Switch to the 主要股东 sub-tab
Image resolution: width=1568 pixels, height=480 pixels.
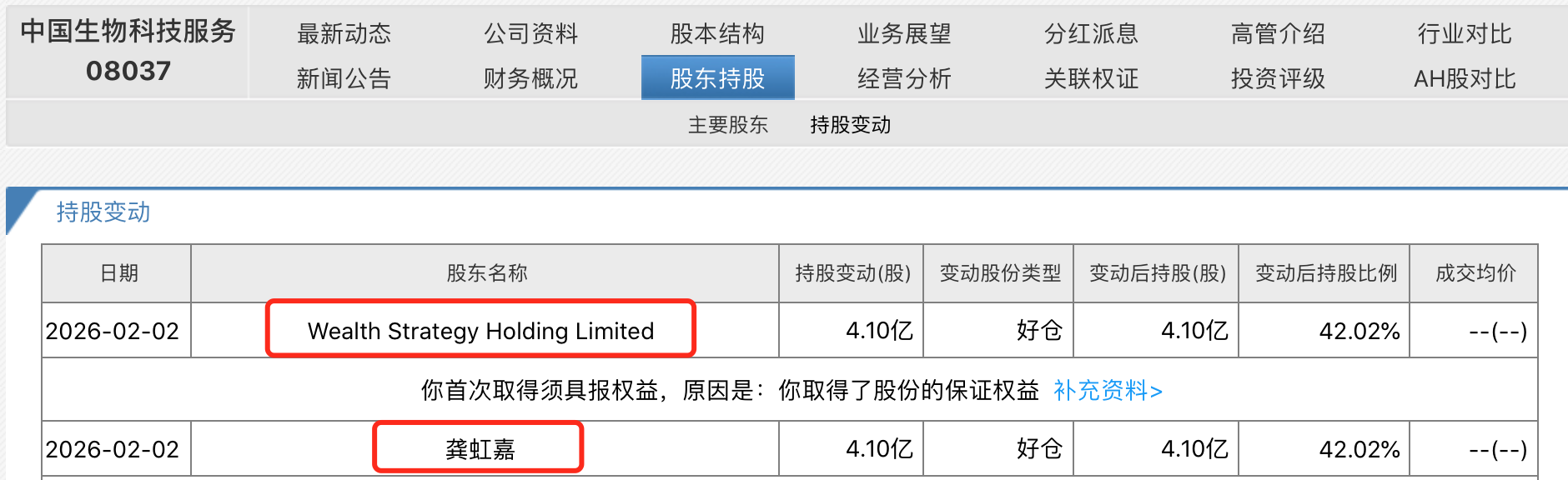tap(728, 125)
